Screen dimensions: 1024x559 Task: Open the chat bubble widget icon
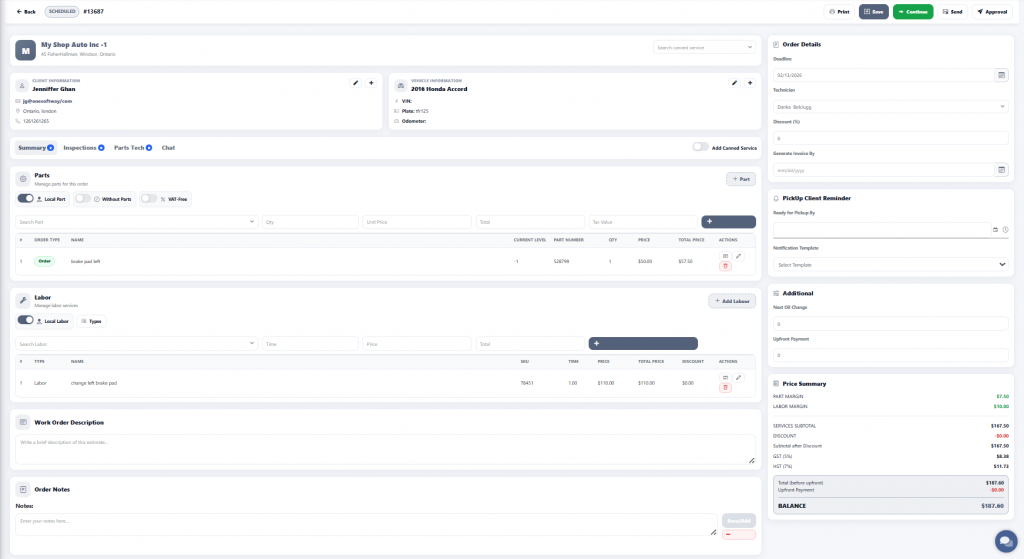pos(1004,540)
